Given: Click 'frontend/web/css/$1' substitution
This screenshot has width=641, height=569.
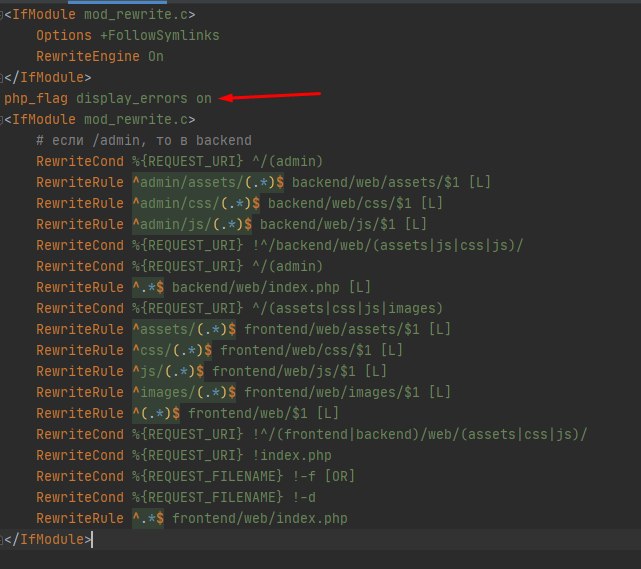Looking at the screenshot, I should pos(296,350).
